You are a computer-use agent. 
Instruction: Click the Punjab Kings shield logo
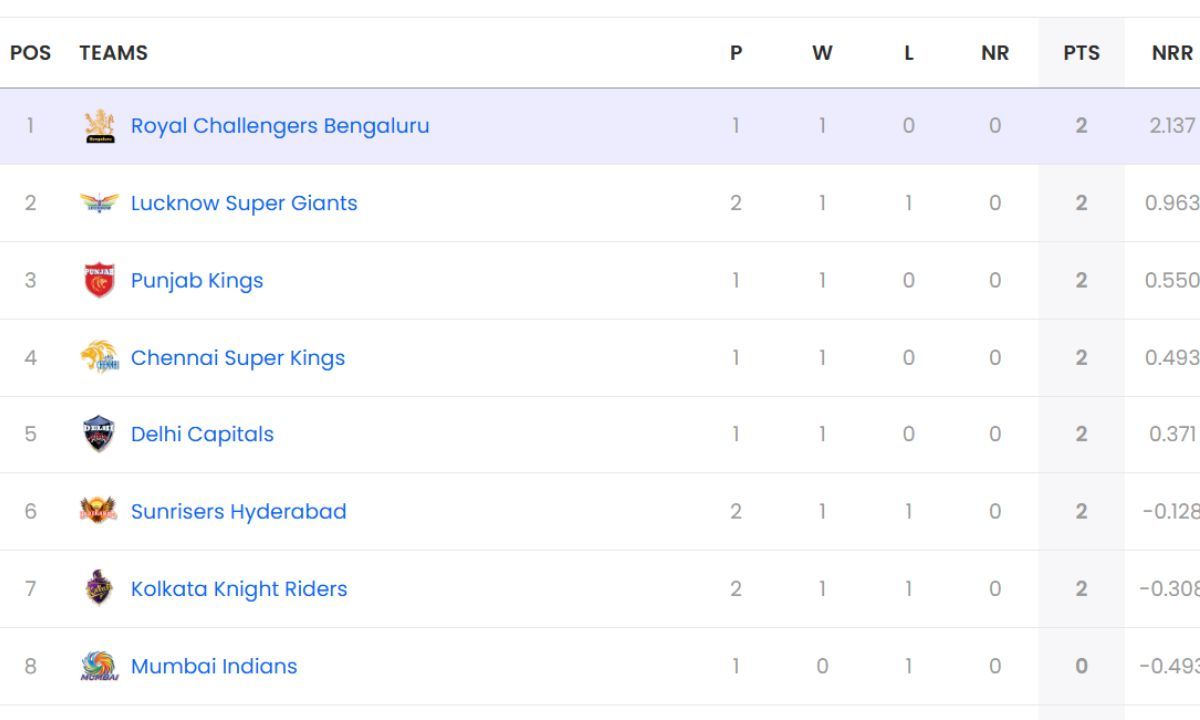(99, 280)
